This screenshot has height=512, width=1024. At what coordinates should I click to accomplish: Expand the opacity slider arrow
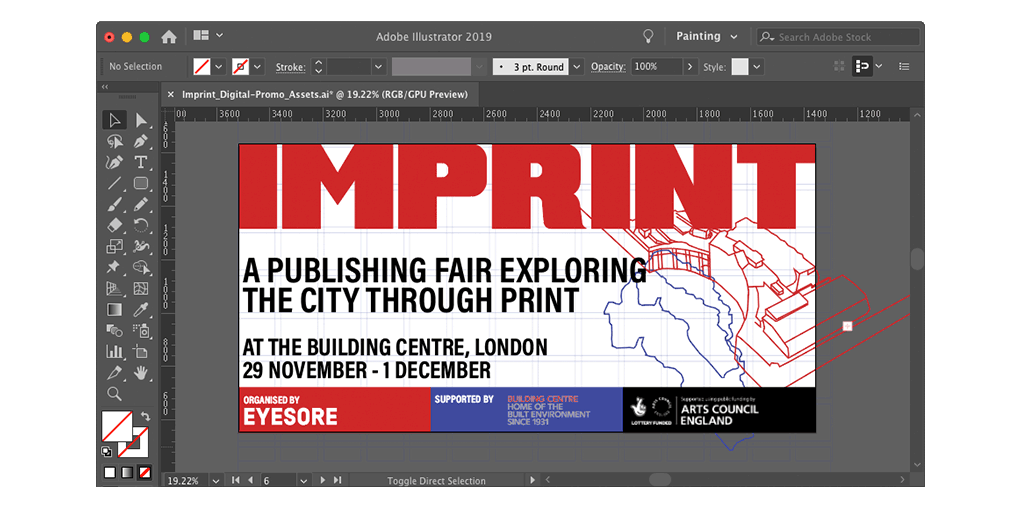[690, 67]
